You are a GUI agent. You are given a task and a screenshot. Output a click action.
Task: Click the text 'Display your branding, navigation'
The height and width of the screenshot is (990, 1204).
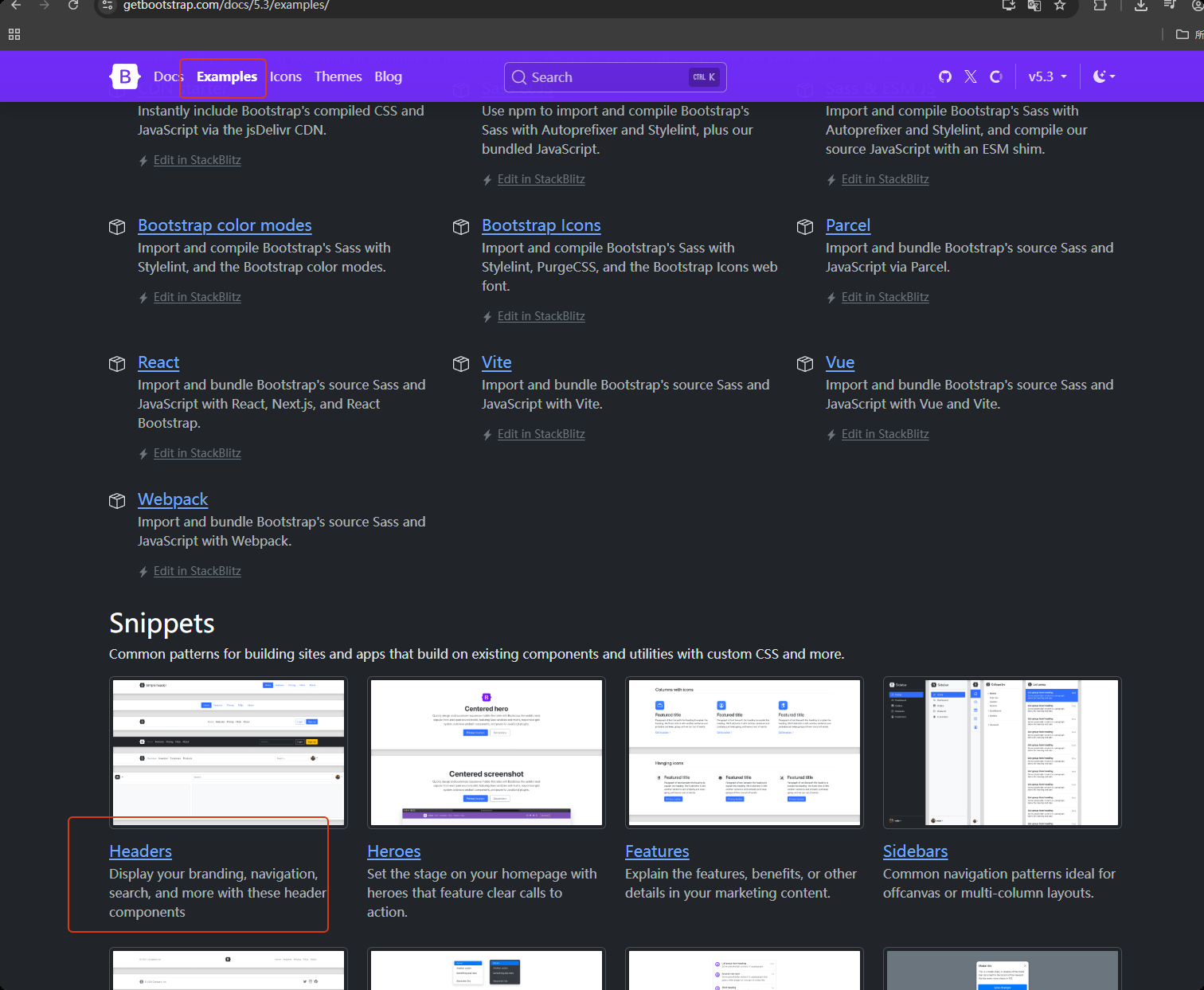pyautogui.click(x=213, y=874)
